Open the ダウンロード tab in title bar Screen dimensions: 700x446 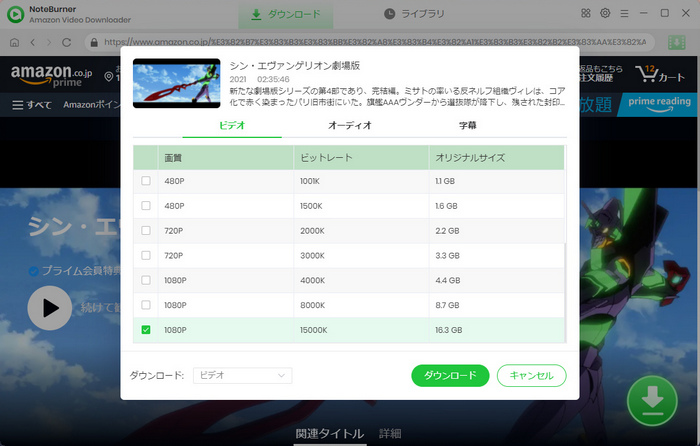286,14
